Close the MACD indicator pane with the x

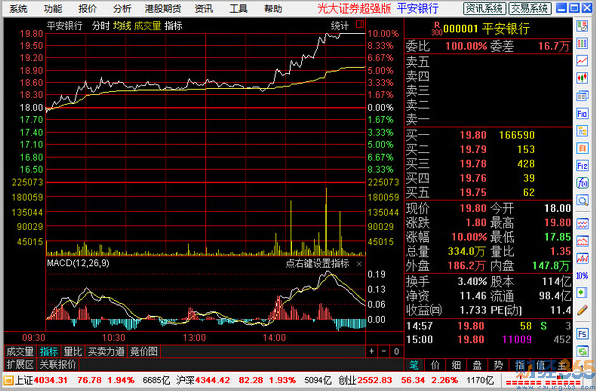click(359, 264)
